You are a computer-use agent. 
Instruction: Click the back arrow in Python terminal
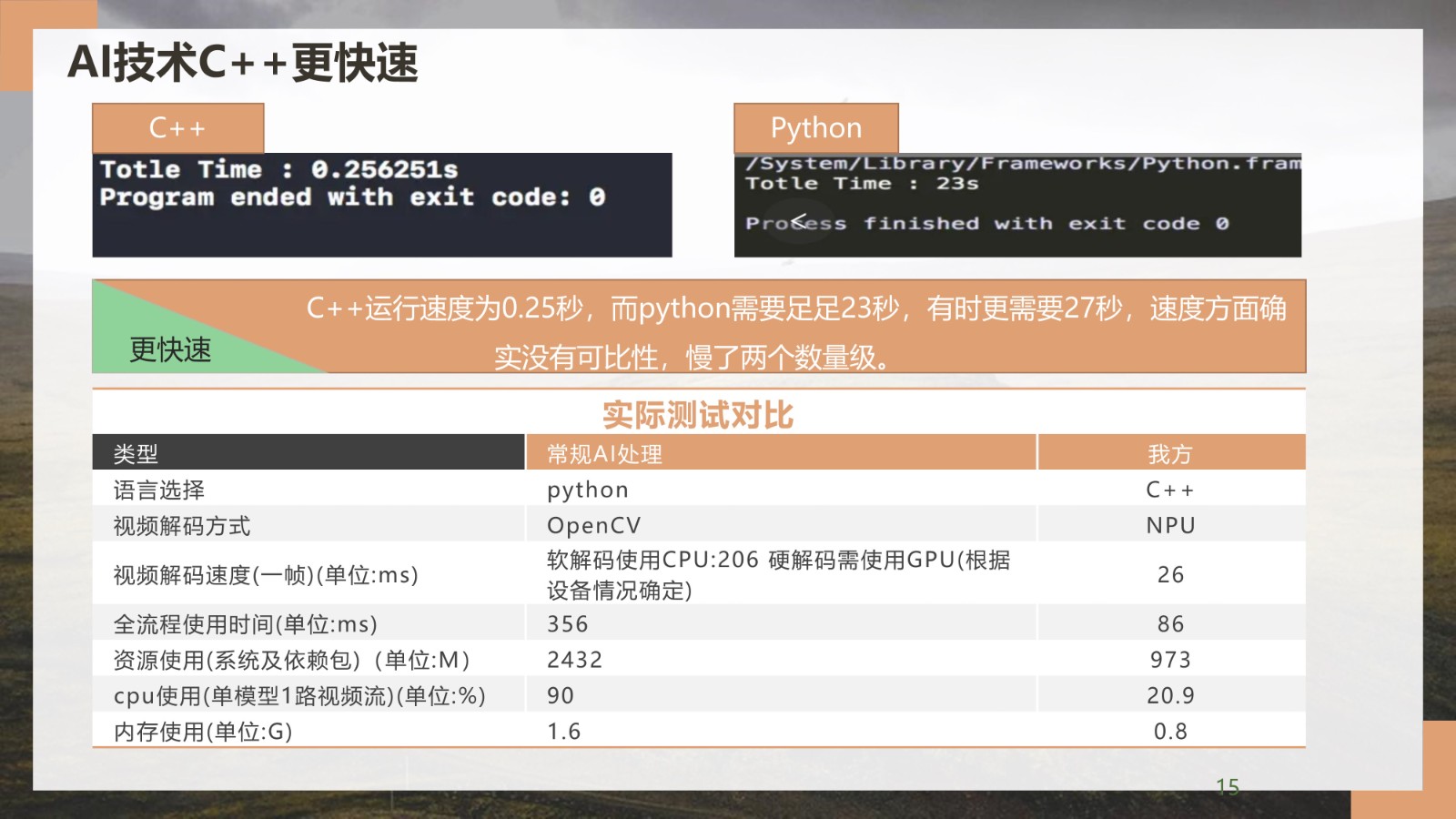pyautogui.click(x=798, y=221)
